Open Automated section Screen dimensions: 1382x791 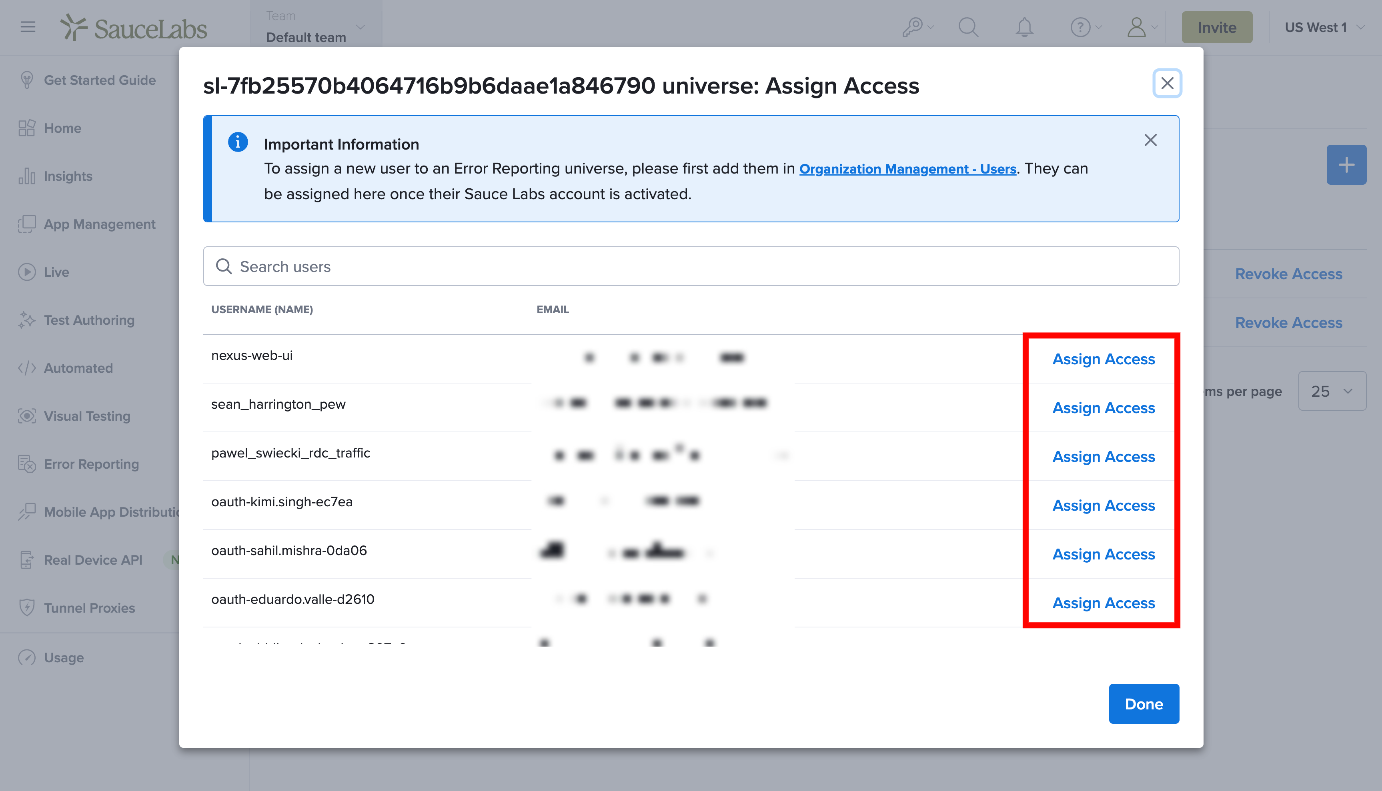(78, 368)
